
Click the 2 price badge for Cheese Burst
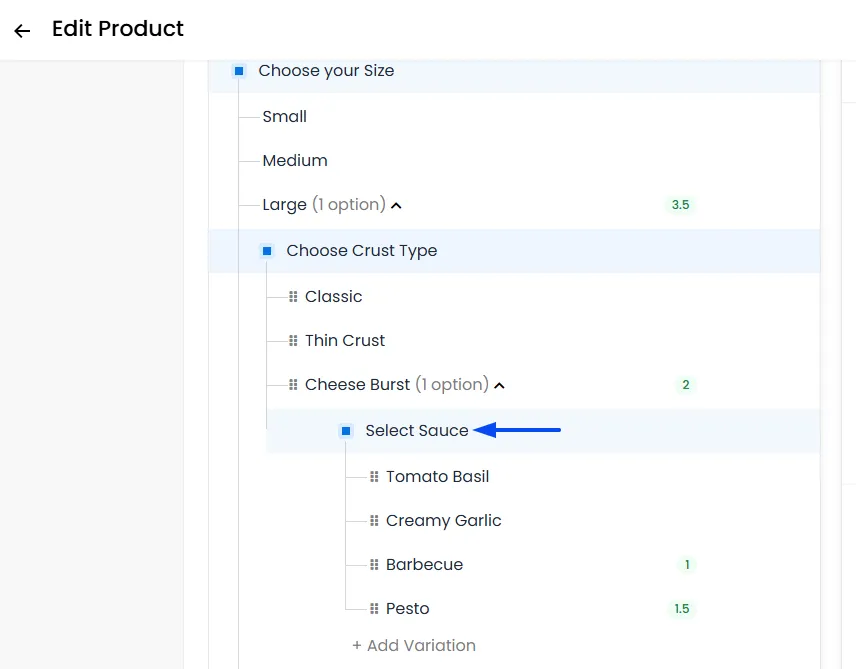[x=686, y=384]
